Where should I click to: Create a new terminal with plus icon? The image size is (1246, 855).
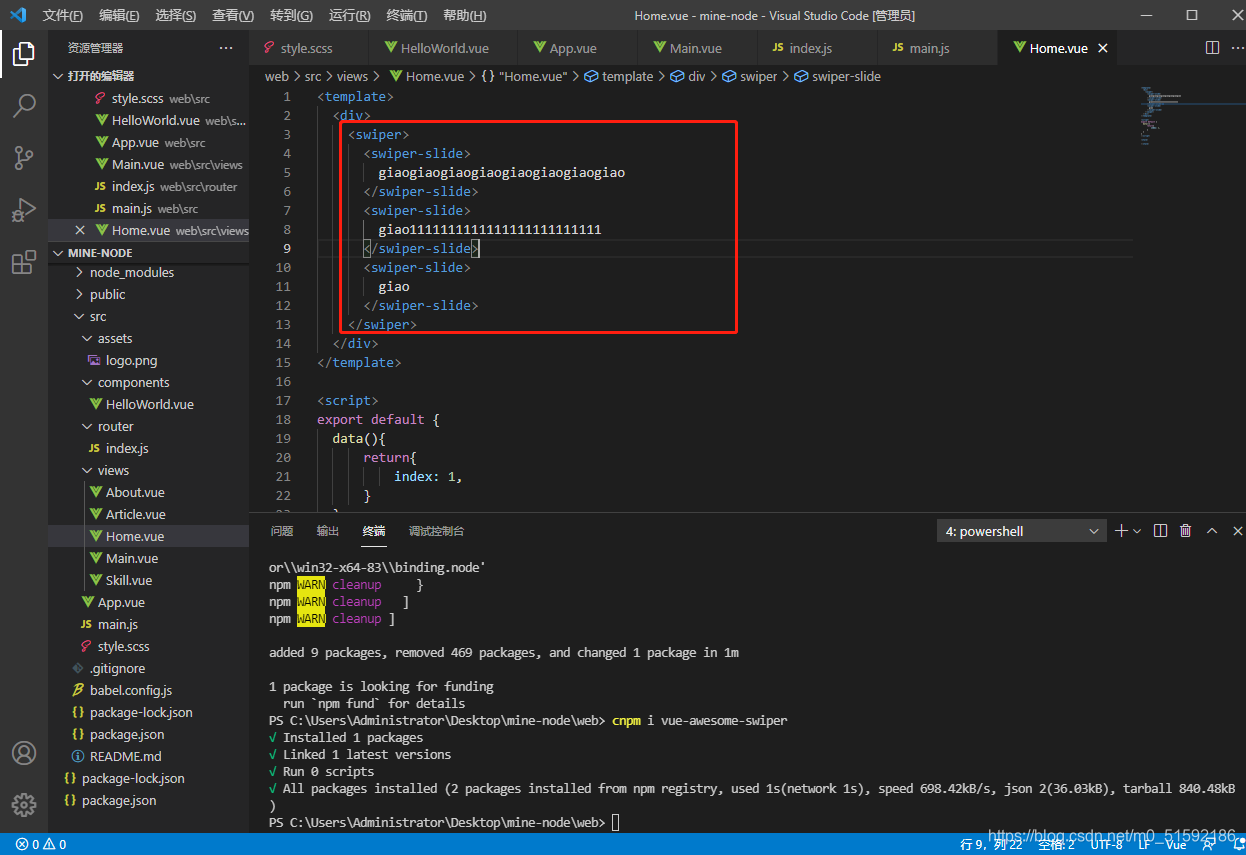1121,531
